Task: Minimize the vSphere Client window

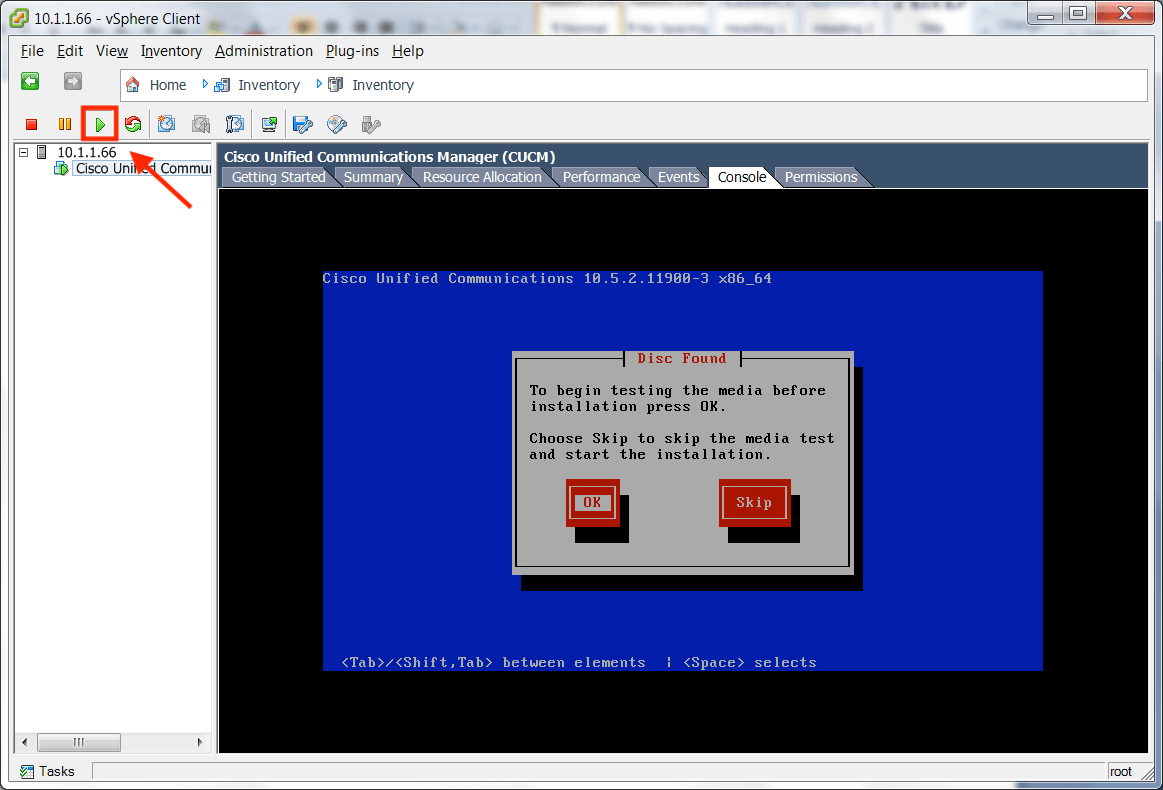Action: pos(1046,13)
